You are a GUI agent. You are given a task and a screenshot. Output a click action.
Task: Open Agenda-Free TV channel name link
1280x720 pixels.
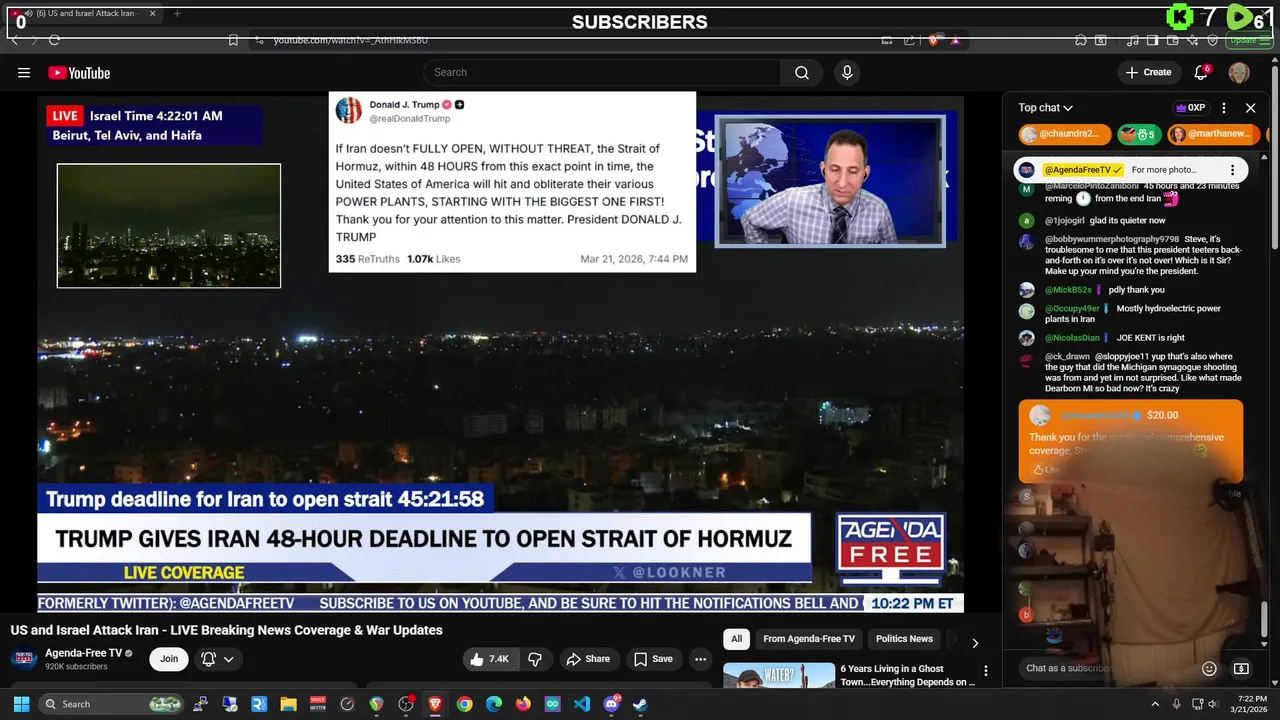pos(83,653)
